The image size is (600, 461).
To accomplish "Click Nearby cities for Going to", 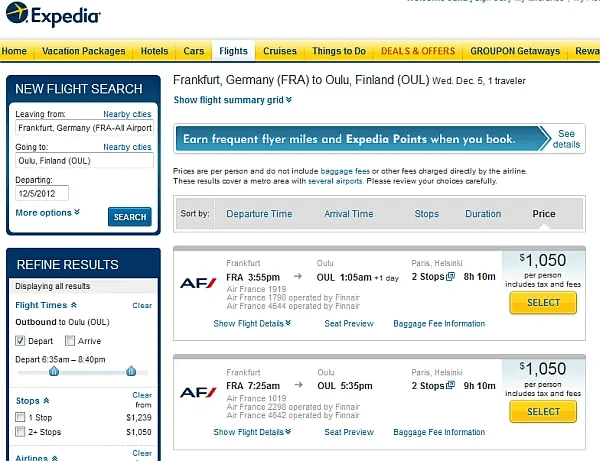I will pyautogui.click(x=127, y=147).
